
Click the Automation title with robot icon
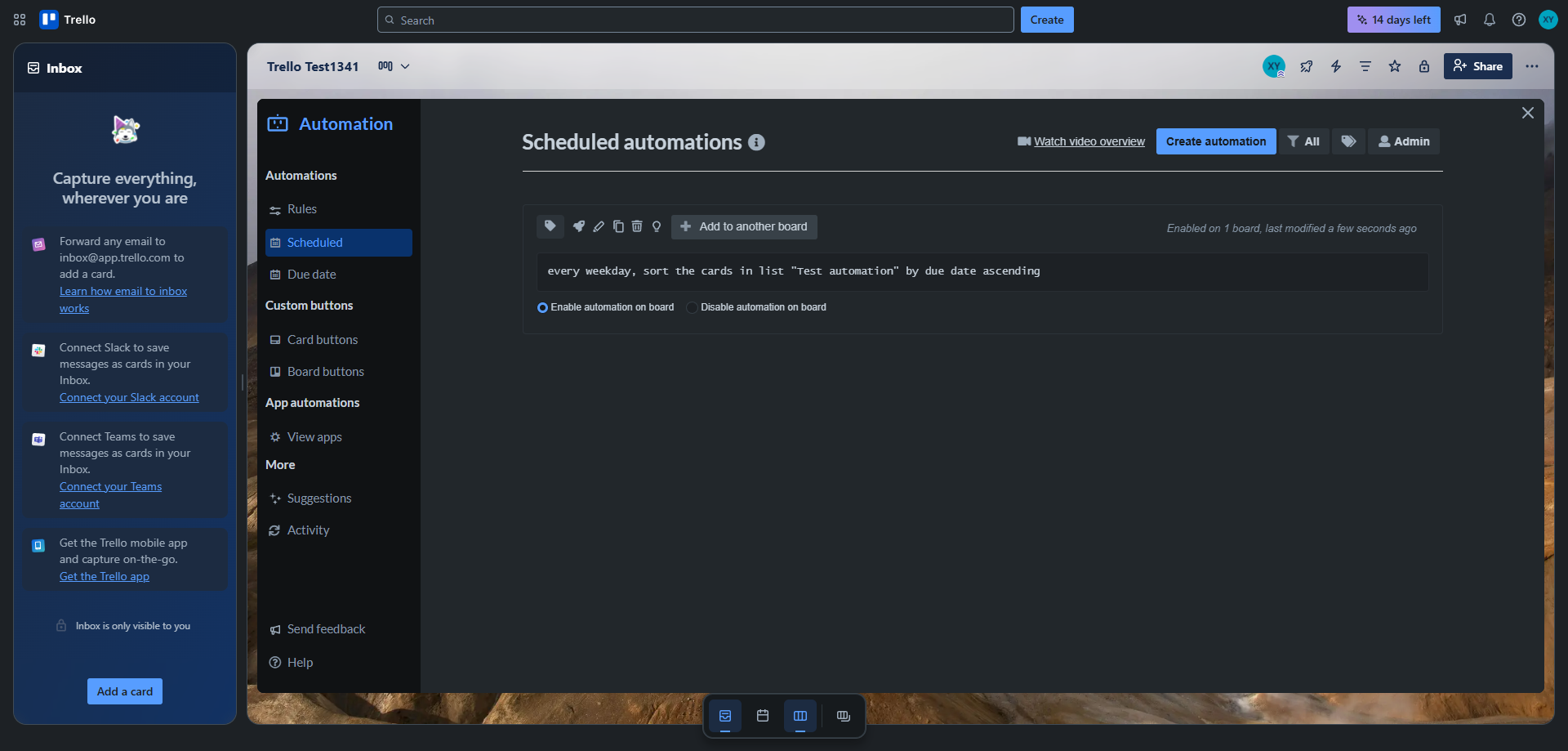pyautogui.click(x=330, y=124)
